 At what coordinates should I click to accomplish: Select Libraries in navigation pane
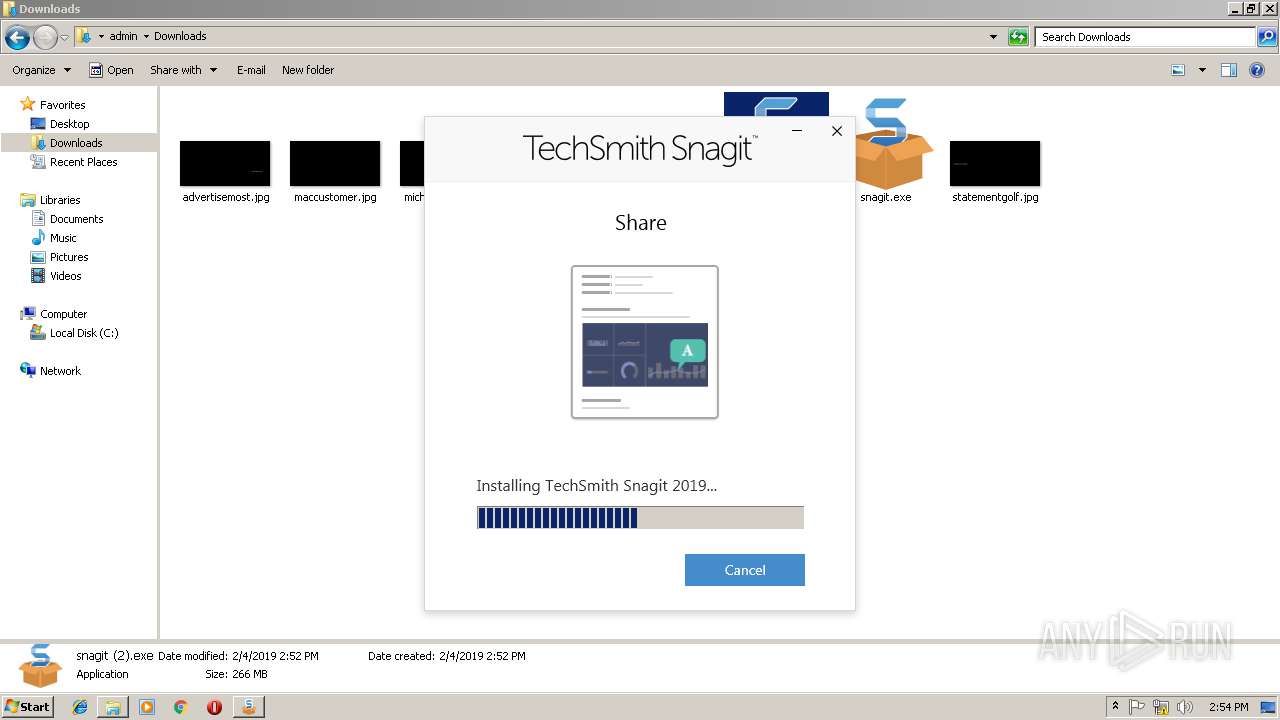point(60,200)
